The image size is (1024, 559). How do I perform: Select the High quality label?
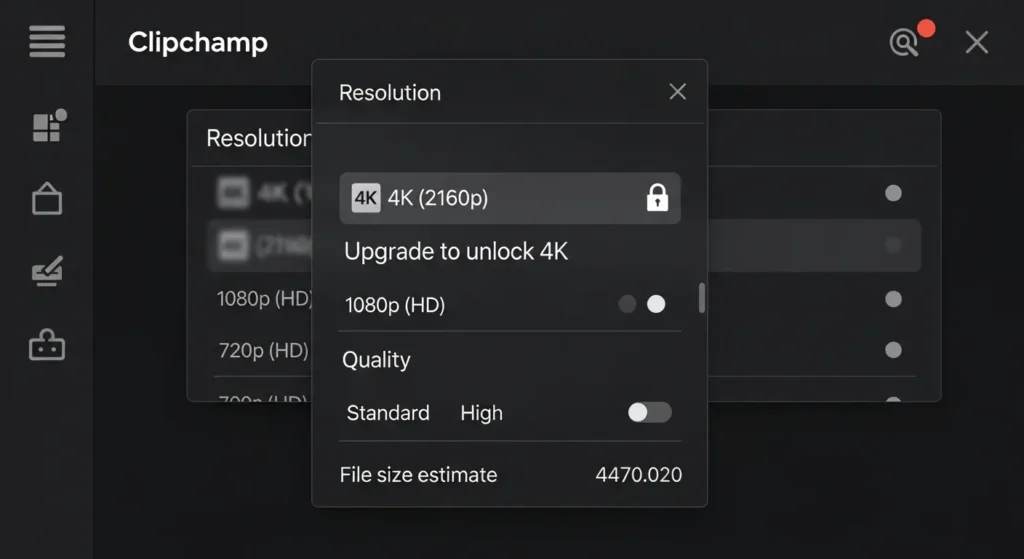click(481, 413)
